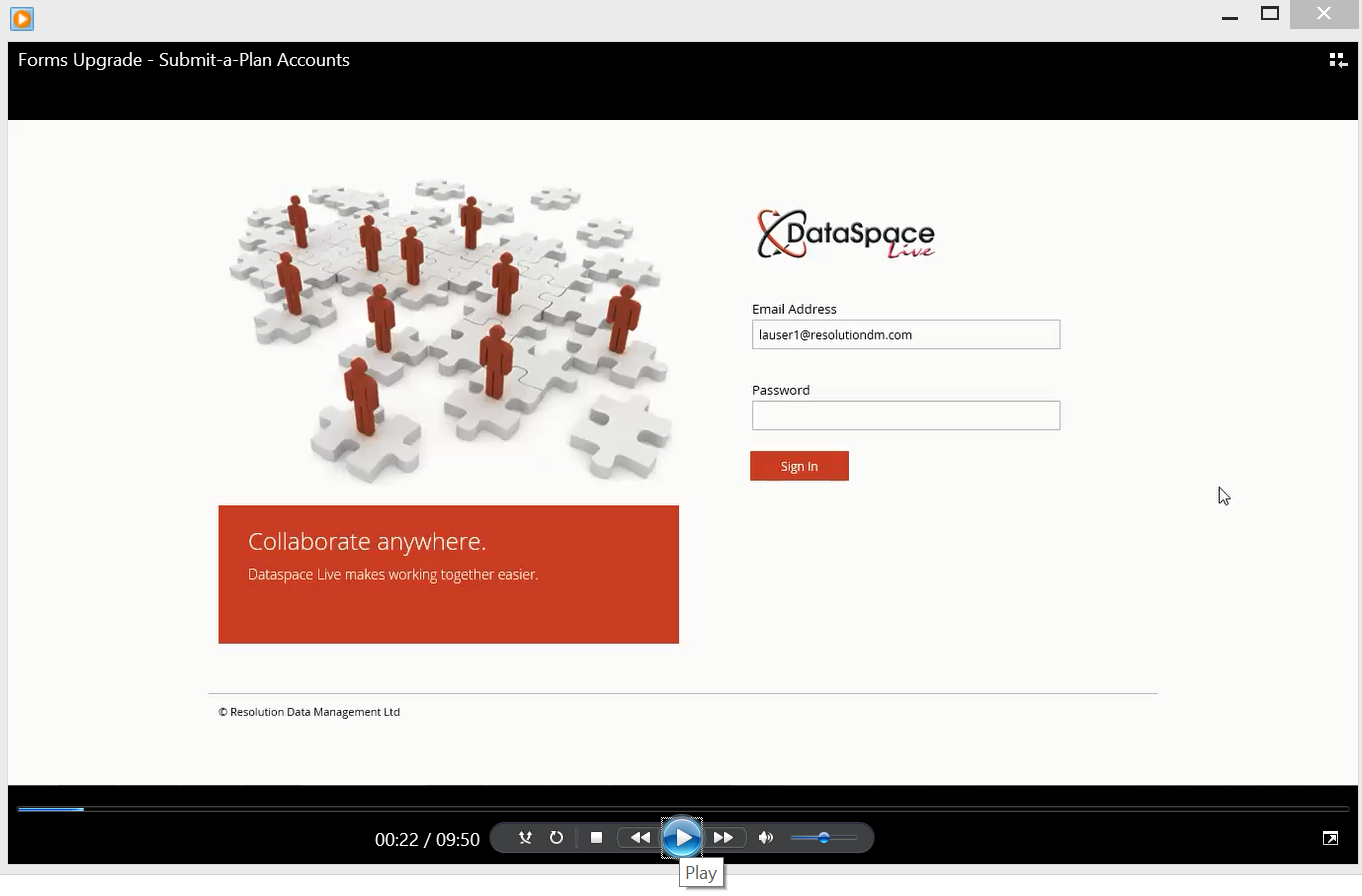Screen dimensions: 1362x896
Task: Click the Password field
Action: pos(906,416)
